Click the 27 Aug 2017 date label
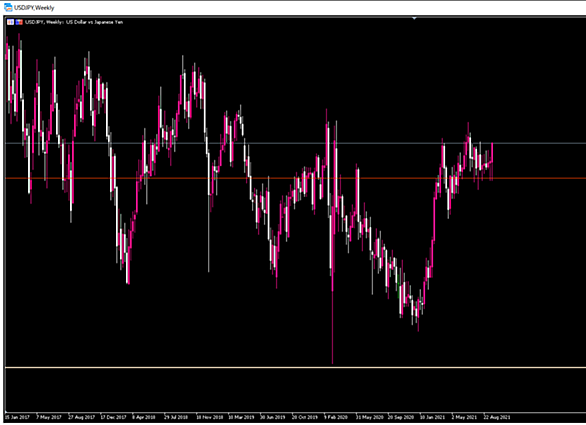Screen dimensions: 586x425 point(81,417)
